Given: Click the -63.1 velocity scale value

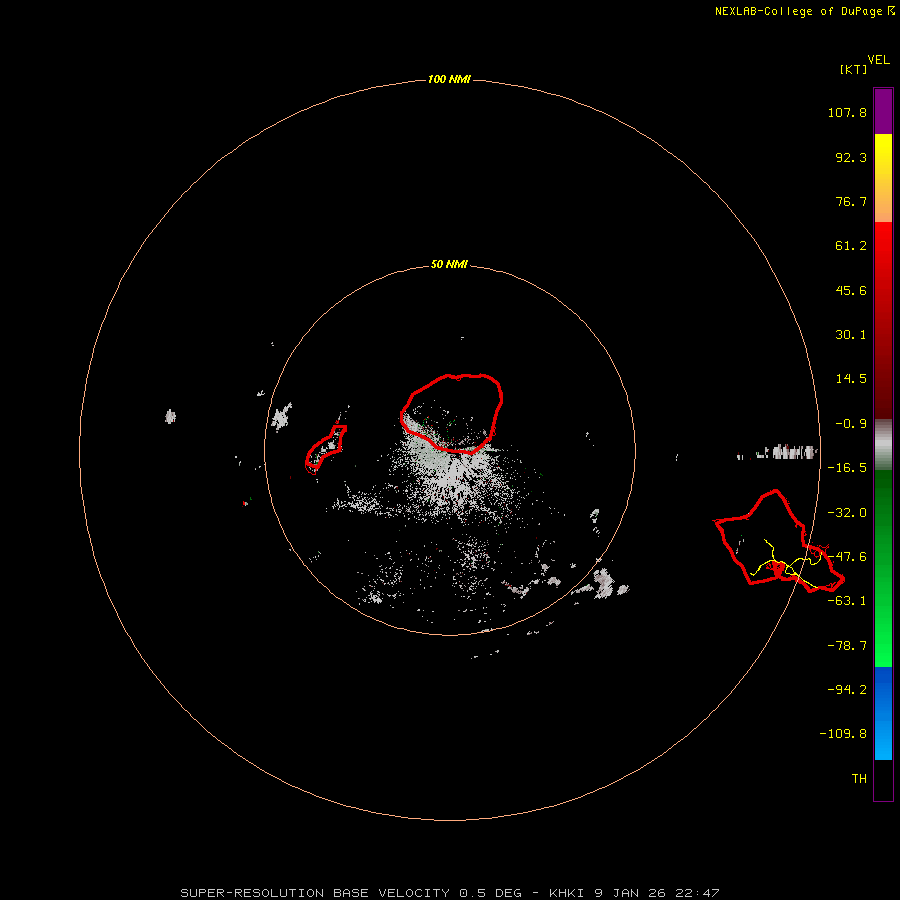Looking at the screenshot, I should point(847,601).
